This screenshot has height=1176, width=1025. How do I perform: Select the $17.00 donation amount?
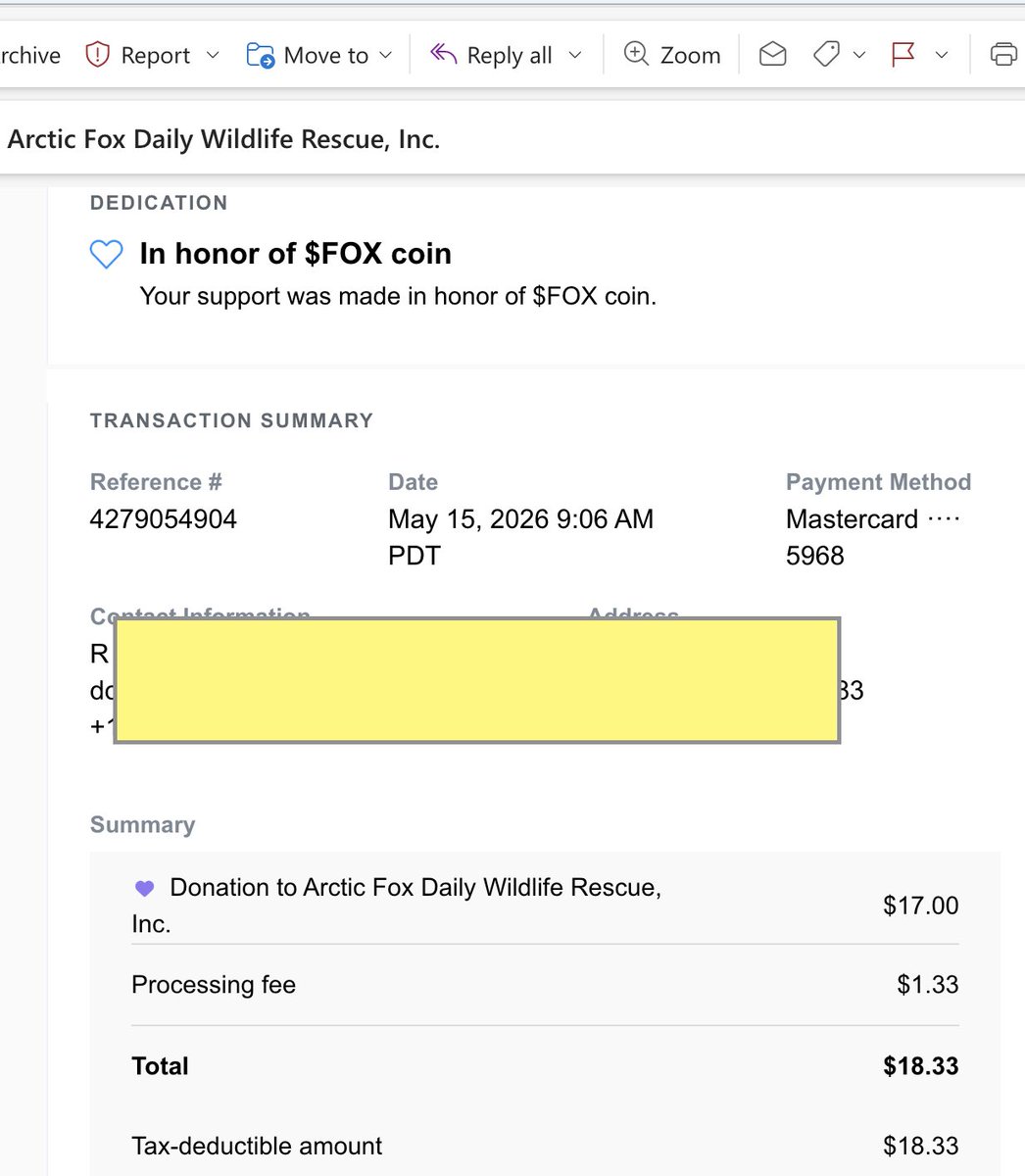pyautogui.click(x=920, y=906)
